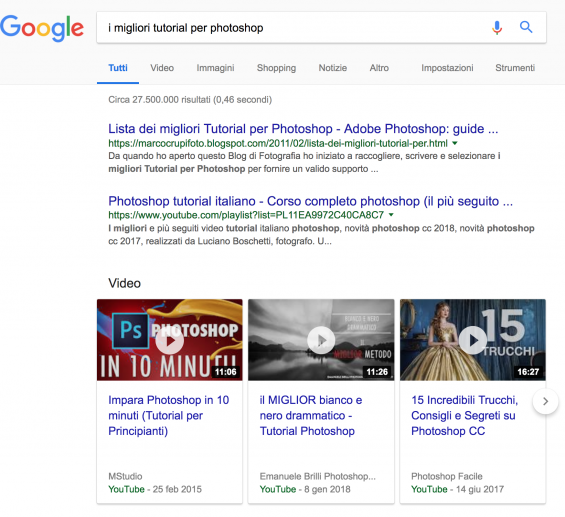The width and height of the screenshot is (565, 517).
Task: Click 'YouTube - 14 giu 2017' source text
Action: (457, 489)
